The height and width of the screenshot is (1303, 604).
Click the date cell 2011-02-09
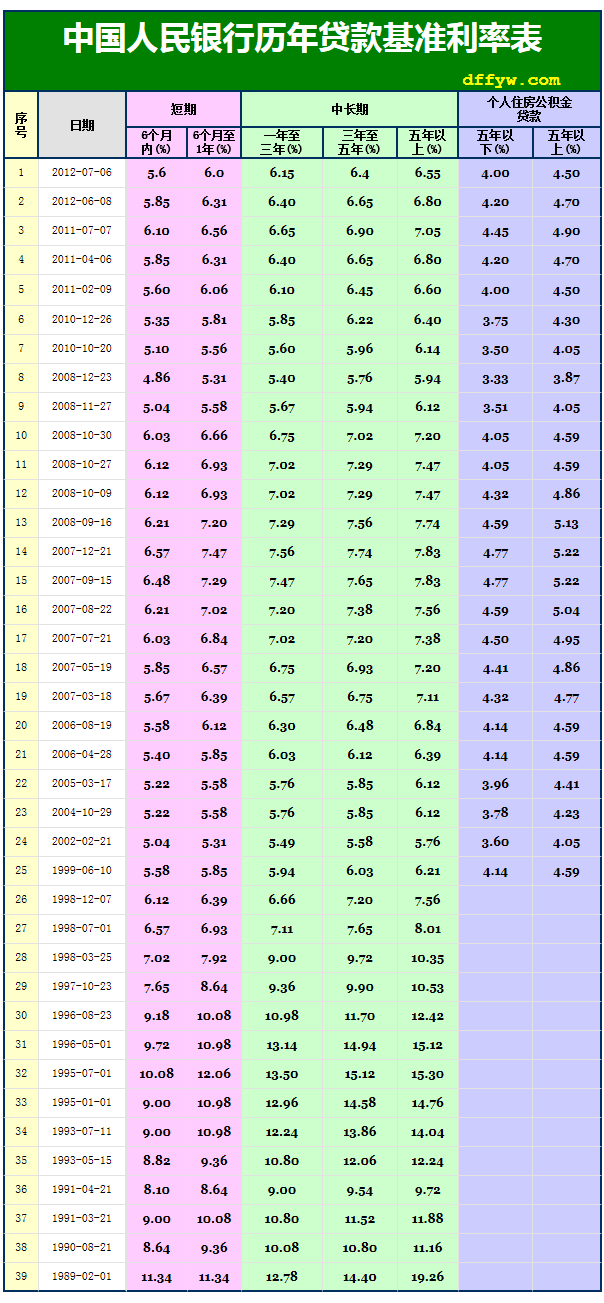(82, 290)
